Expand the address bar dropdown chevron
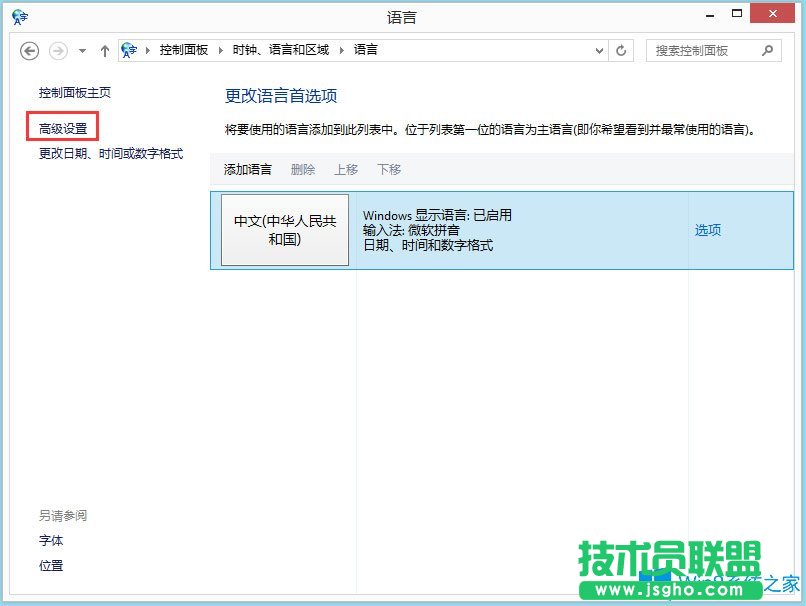Image resolution: width=806 pixels, height=606 pixels. 599,50
